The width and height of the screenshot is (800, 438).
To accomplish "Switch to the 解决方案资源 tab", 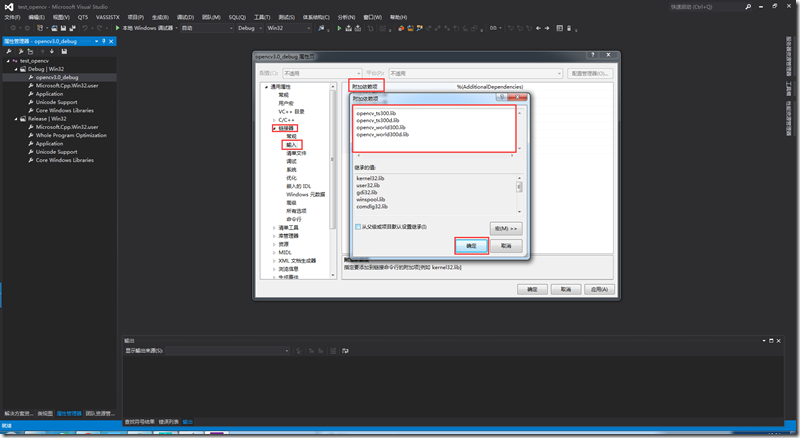I will (x=19, y=413).
